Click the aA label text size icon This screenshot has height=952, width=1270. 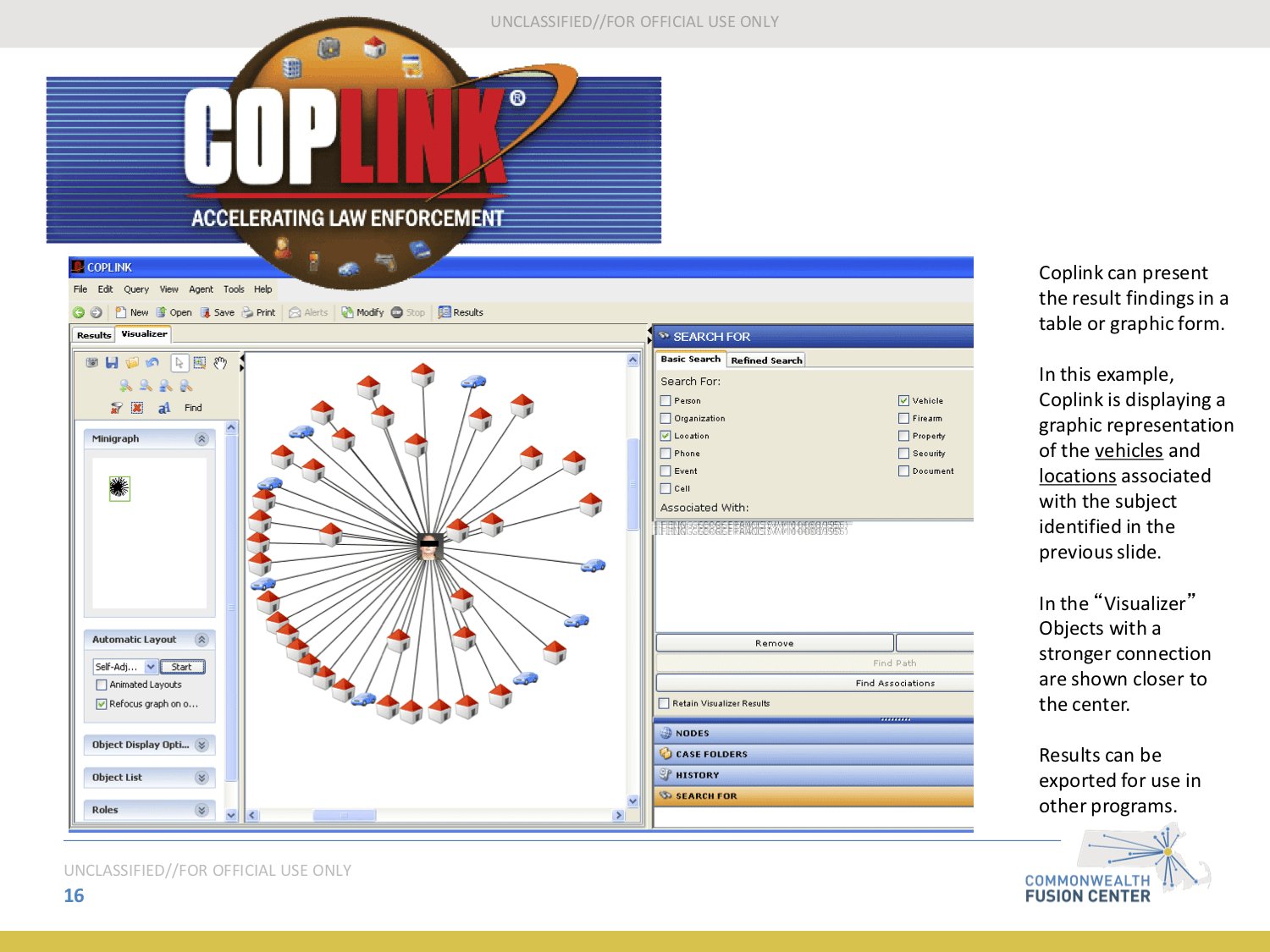[x=164, y=408]
